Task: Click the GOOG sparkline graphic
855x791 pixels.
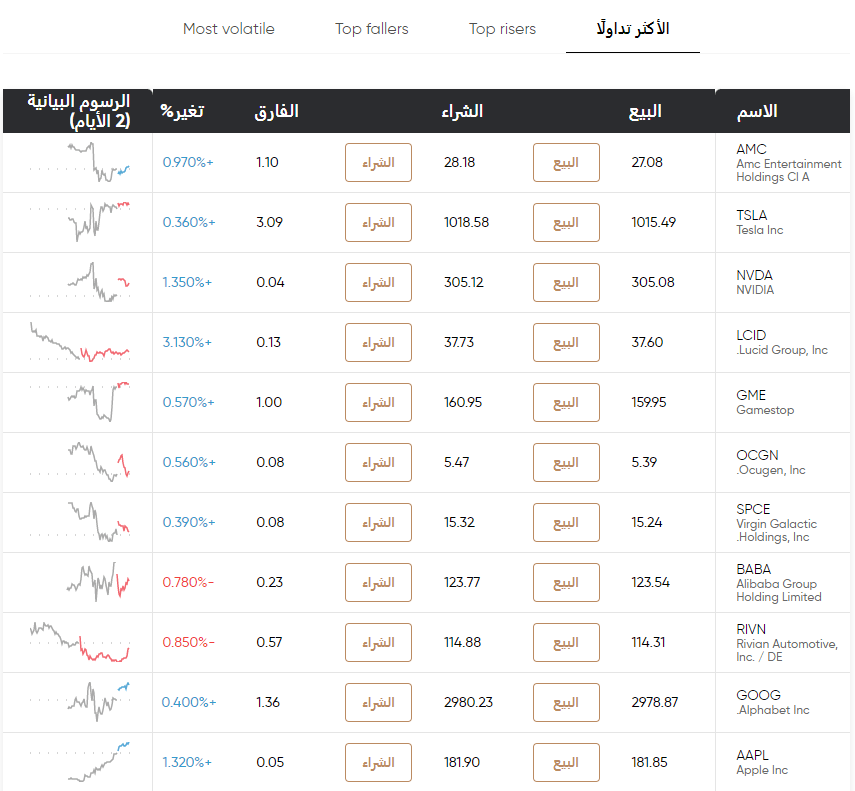Action: [77, 702]
